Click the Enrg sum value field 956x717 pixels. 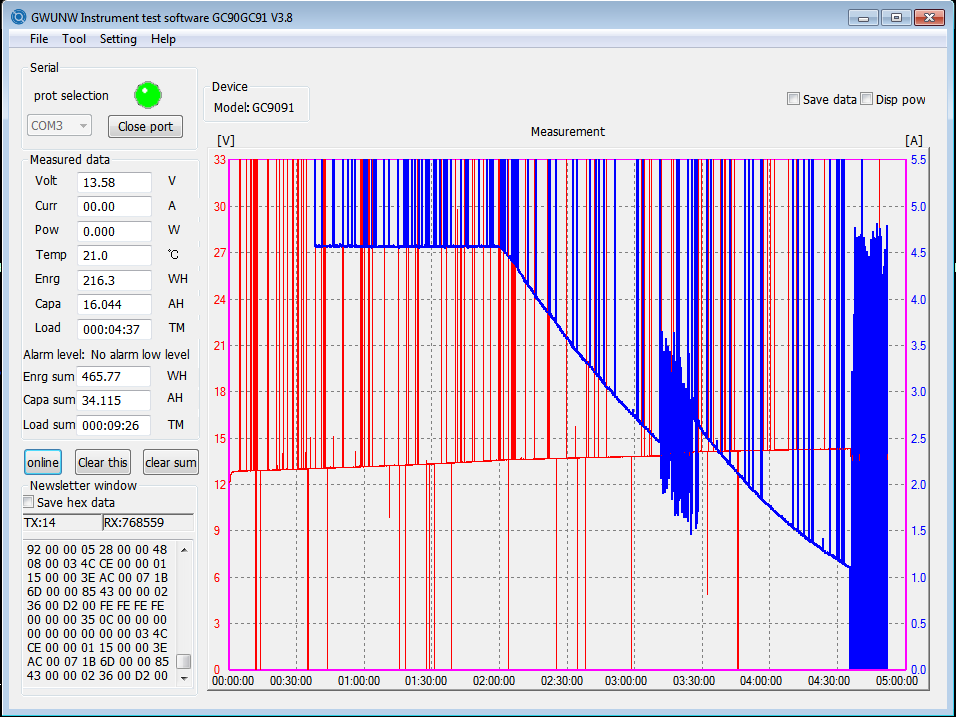(x=113, y=376)
